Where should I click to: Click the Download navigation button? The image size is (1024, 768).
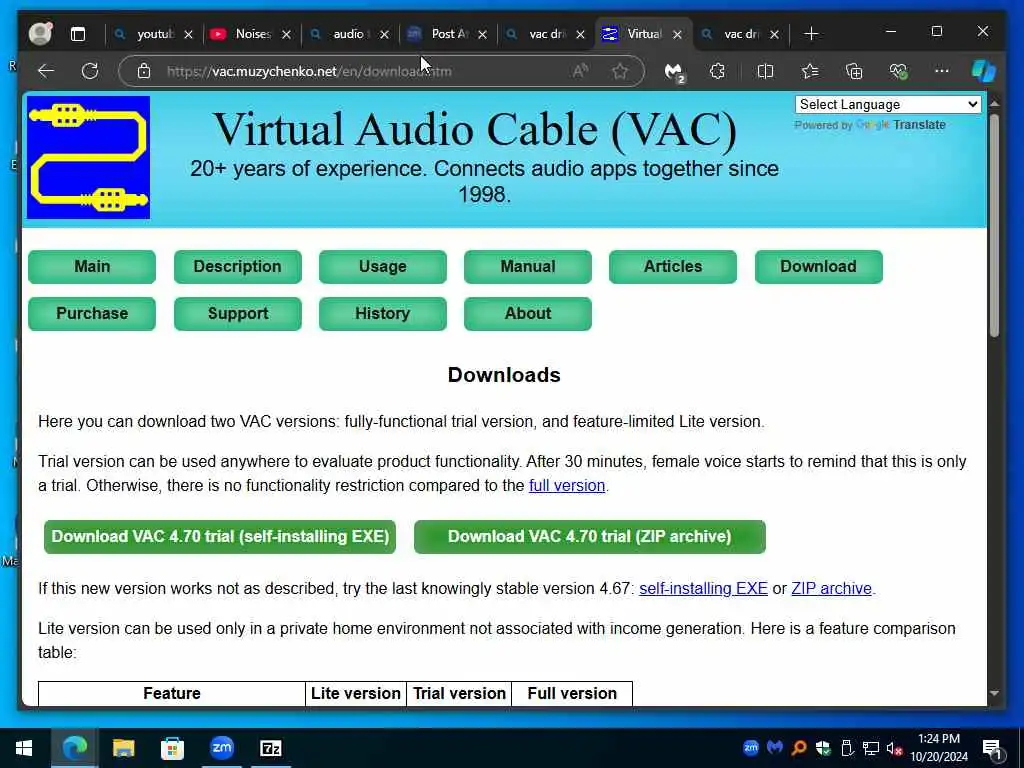[x=818, y=266]
